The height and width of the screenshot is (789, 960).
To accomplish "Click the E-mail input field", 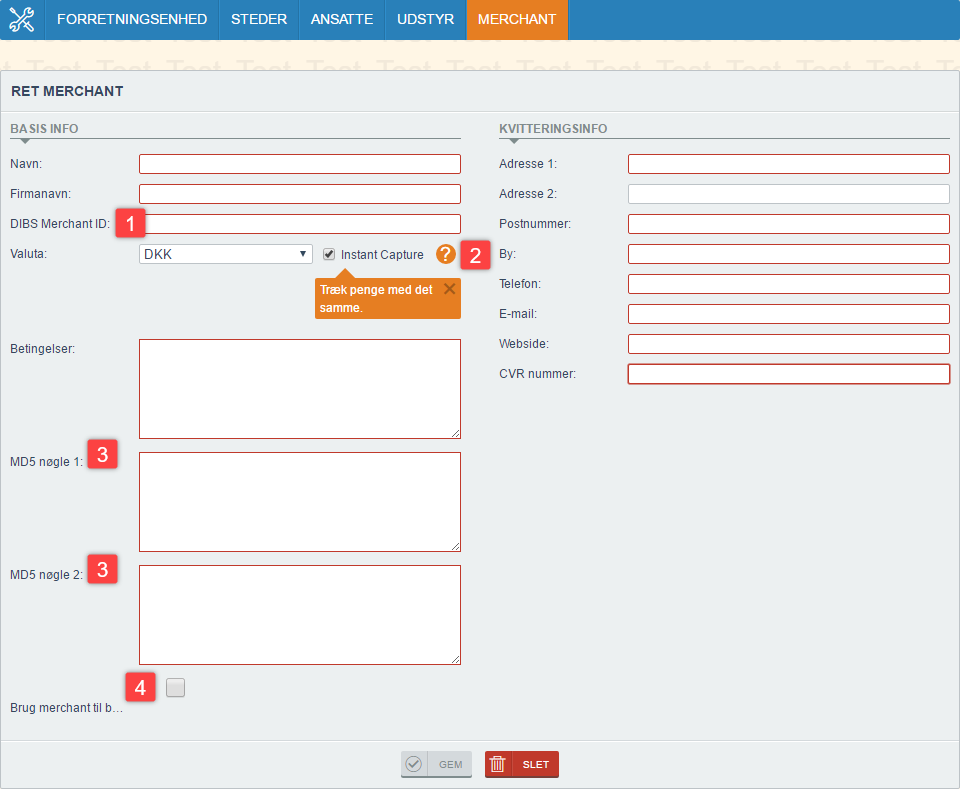I will coord(789,314).
